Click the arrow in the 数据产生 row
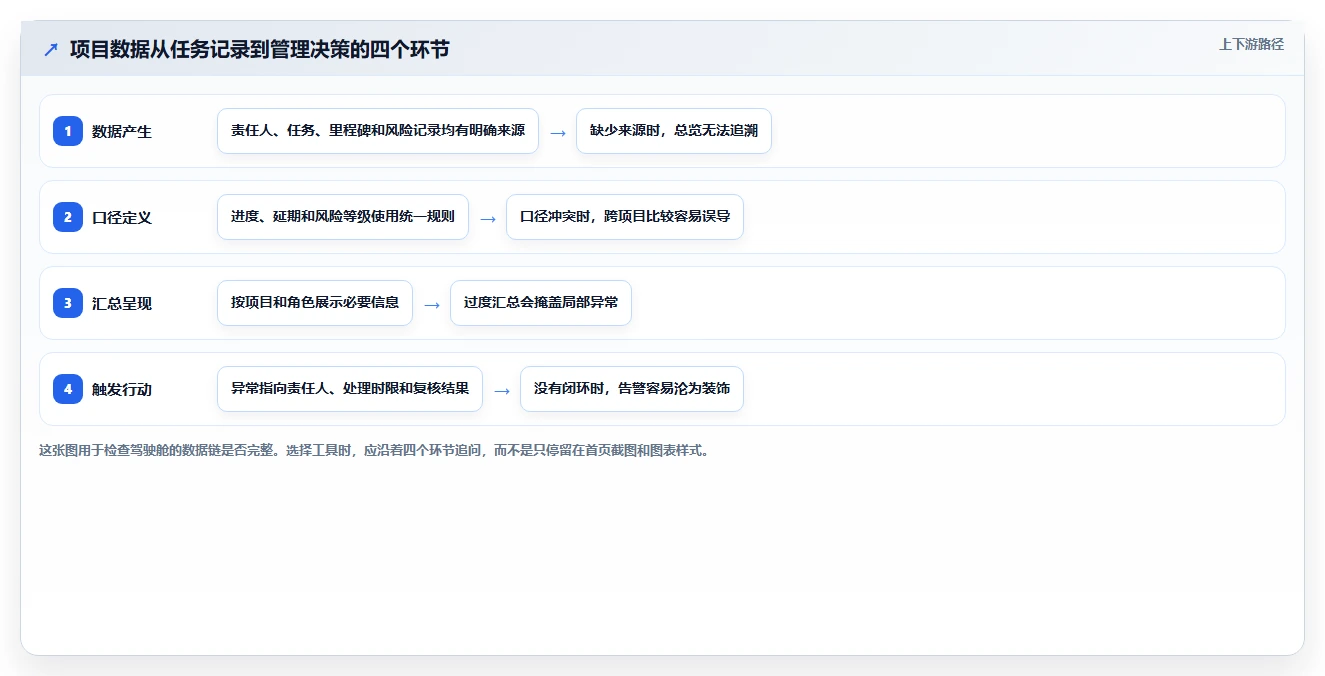This screenshot has height=676, width=1325. tap(558, 132)
